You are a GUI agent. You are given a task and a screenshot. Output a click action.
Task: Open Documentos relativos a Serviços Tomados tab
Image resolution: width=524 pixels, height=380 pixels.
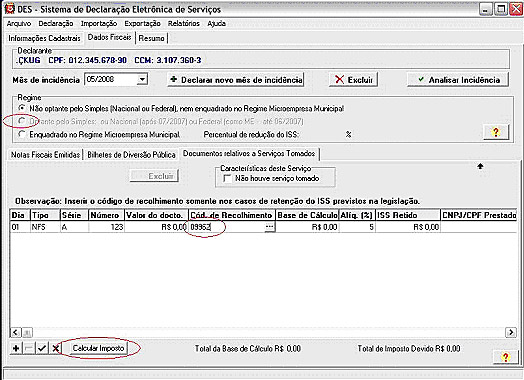coord(249,153)
